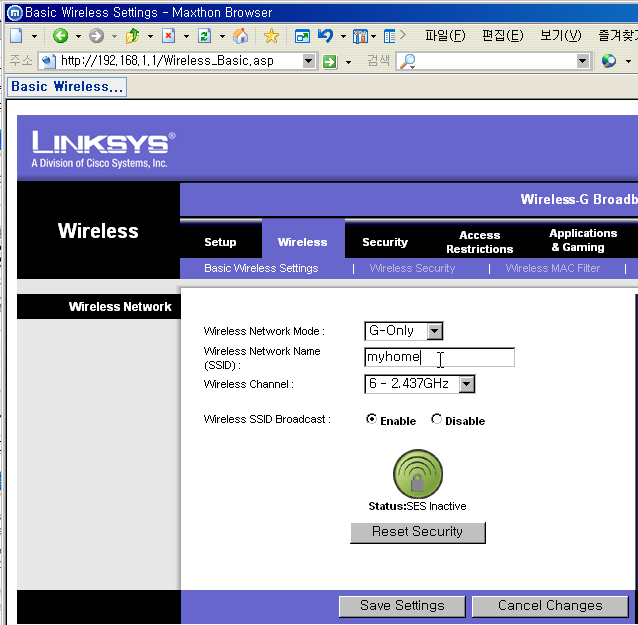Image resolution: width=638 pixels, height=625 pixels.
Task: Select Enable SSID Broadcast radio
Action: click(x=371, y=419)
